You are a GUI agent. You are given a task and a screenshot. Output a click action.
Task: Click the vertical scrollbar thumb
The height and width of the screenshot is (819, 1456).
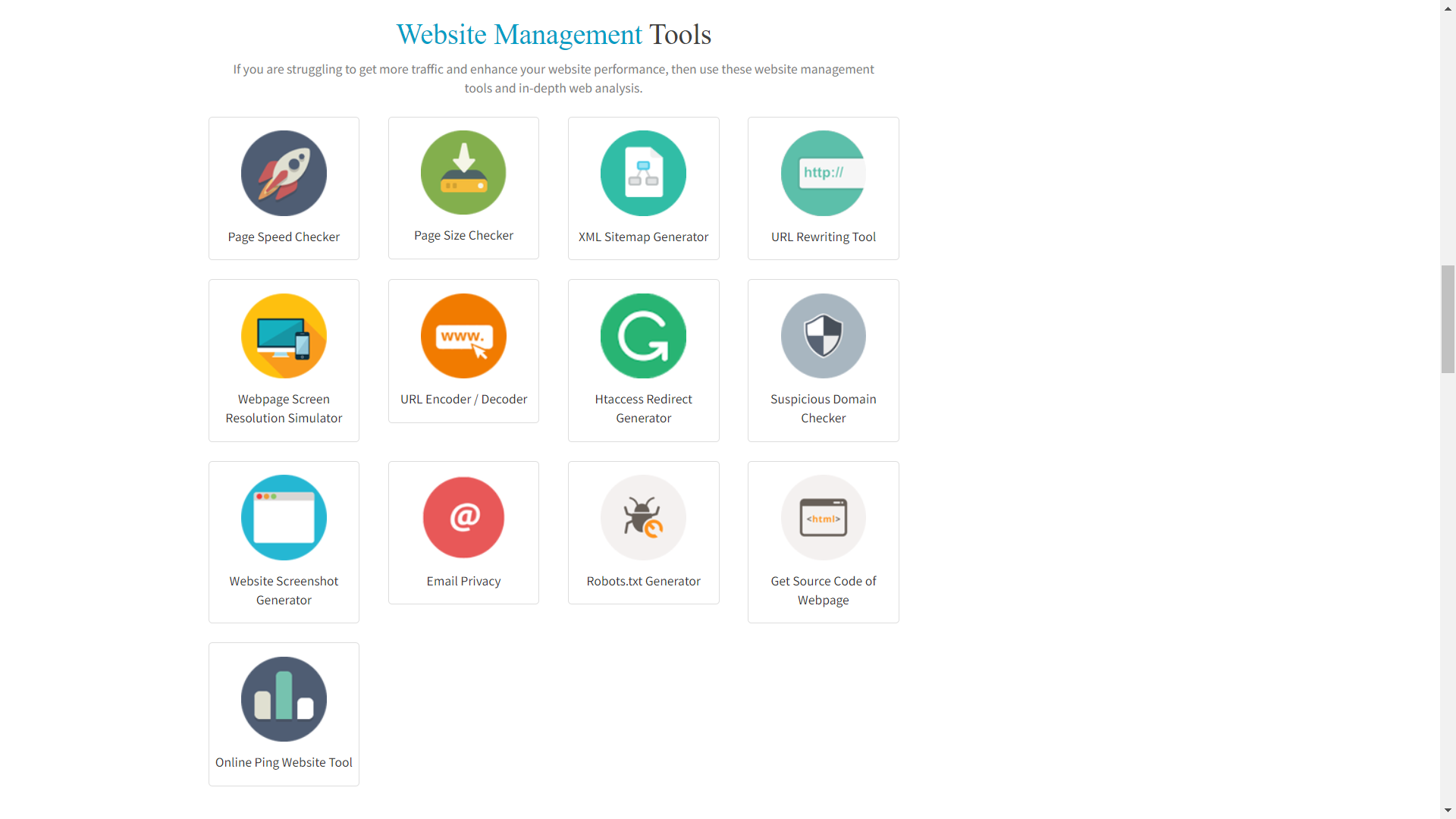click(x=1448, y=318)
